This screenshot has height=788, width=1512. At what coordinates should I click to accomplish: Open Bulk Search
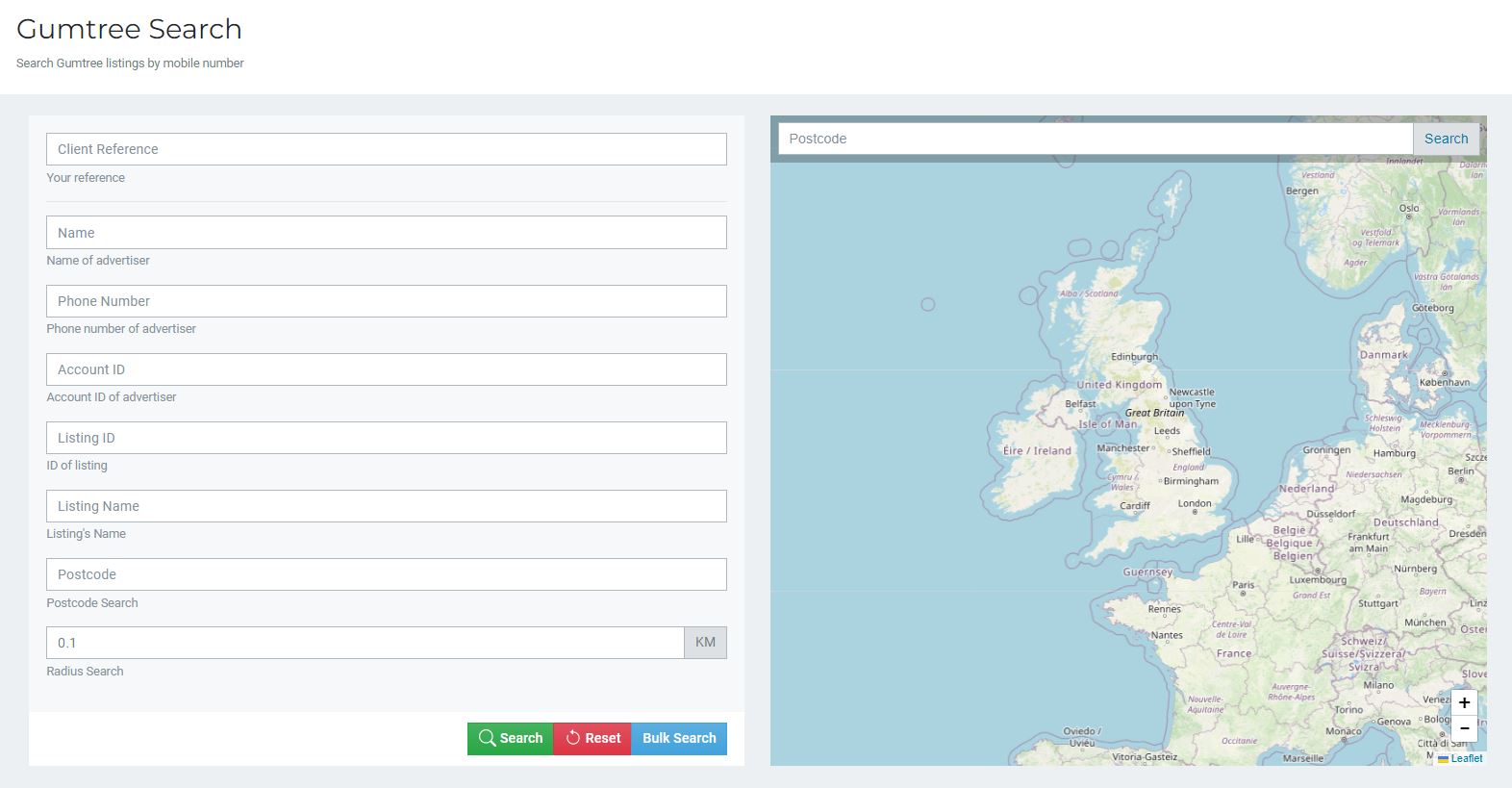click(x=679, y=738)
